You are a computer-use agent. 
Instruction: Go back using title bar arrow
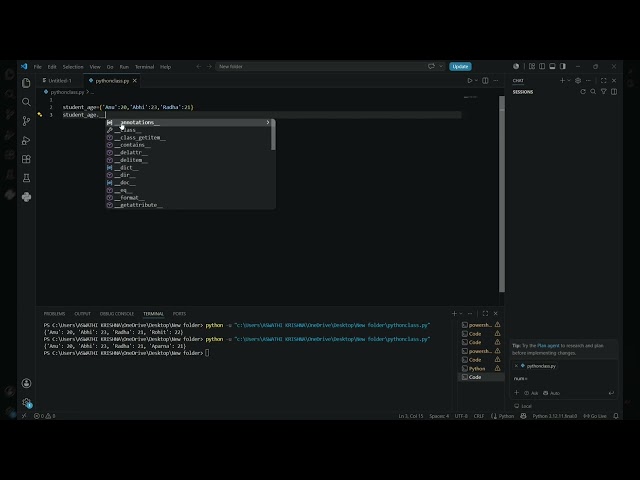(199, 67)
